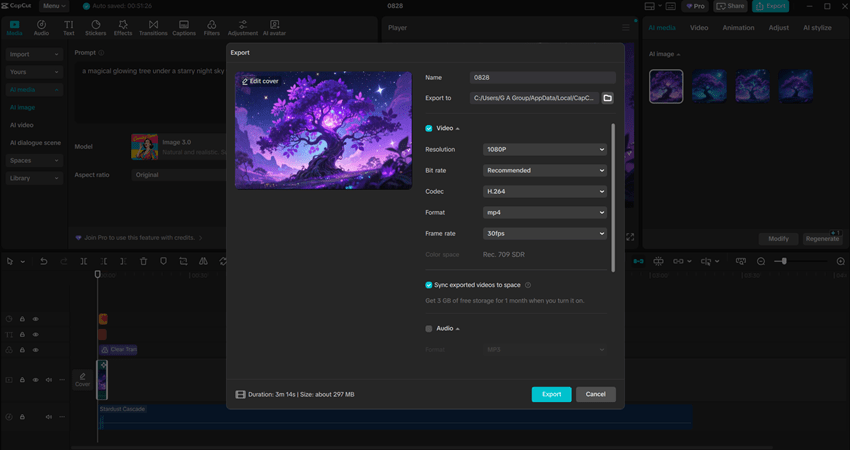The image size is (850, 450).
Task: Click the timeline zoom slider
Action: (784, 261)
